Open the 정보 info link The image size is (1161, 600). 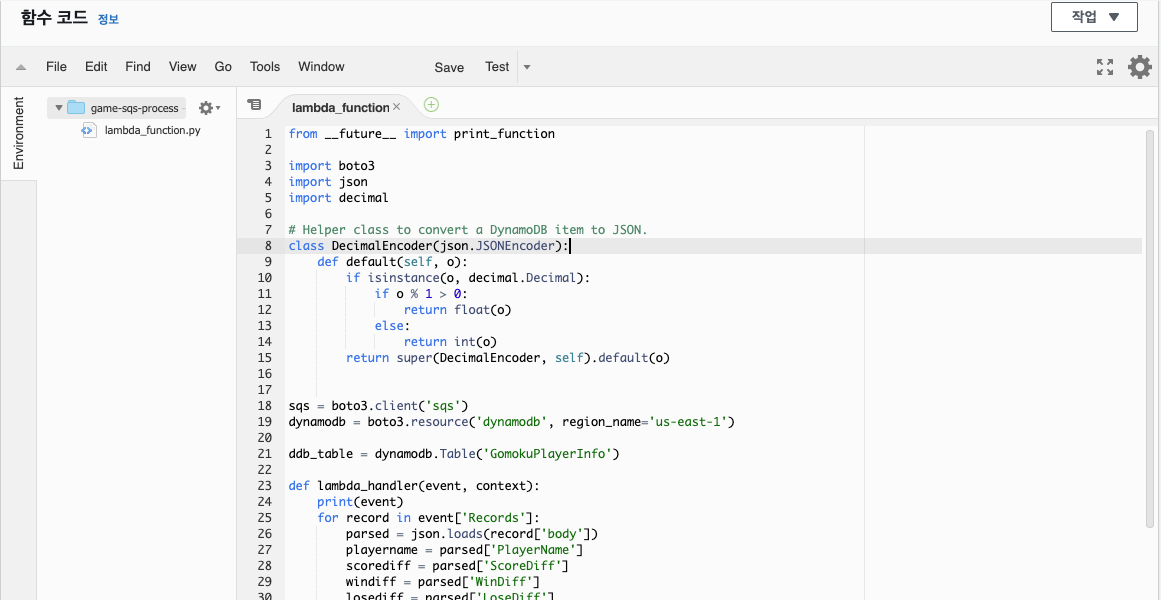coord(108,19)
